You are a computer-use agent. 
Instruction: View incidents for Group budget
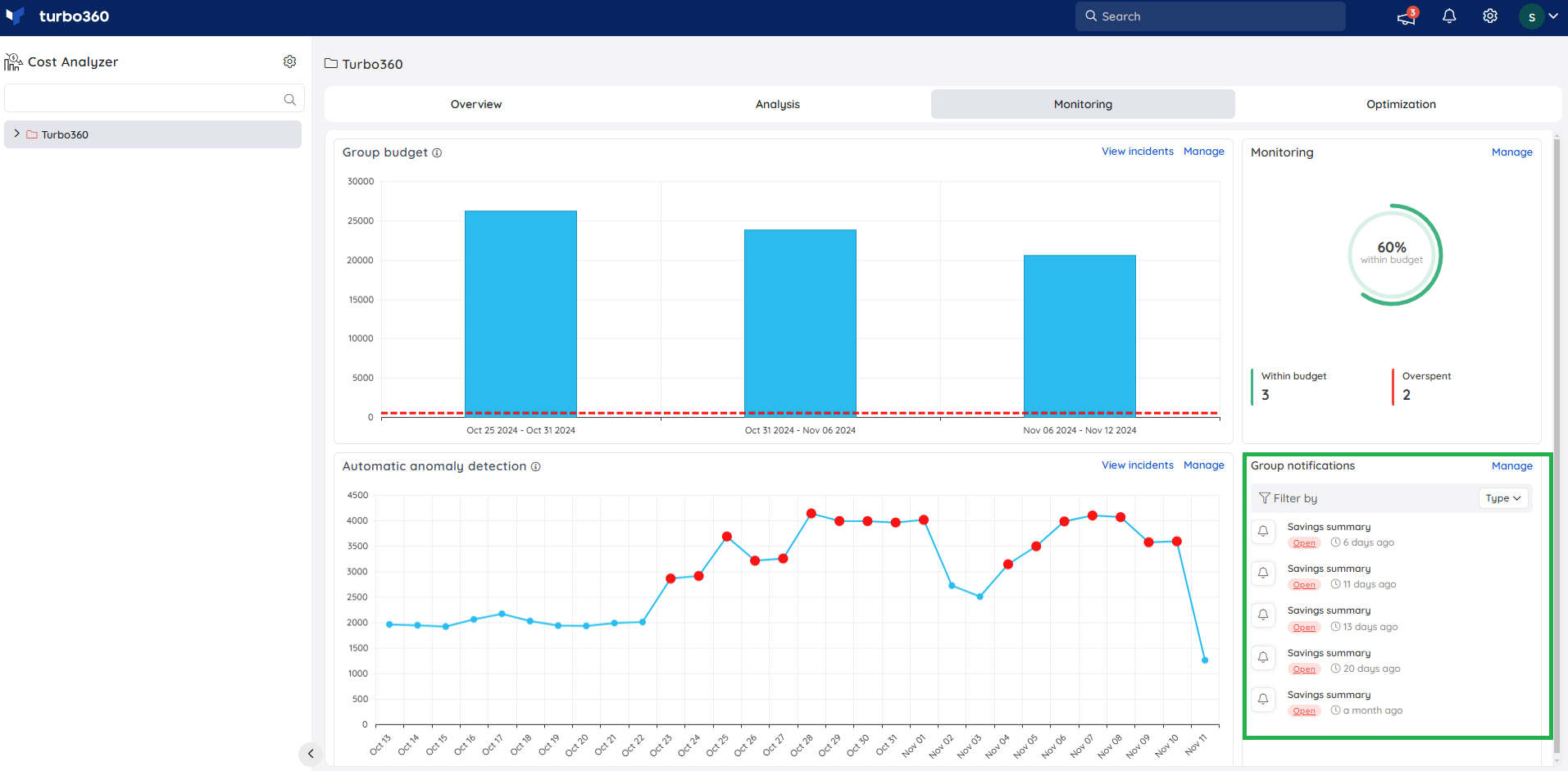[1137, 152]
